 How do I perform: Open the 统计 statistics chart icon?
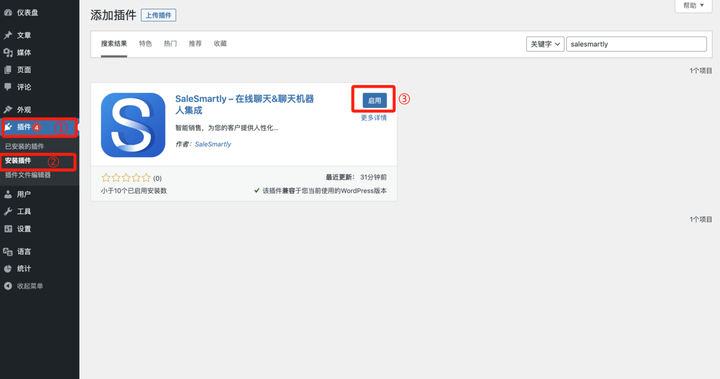(x=8, y=269)
